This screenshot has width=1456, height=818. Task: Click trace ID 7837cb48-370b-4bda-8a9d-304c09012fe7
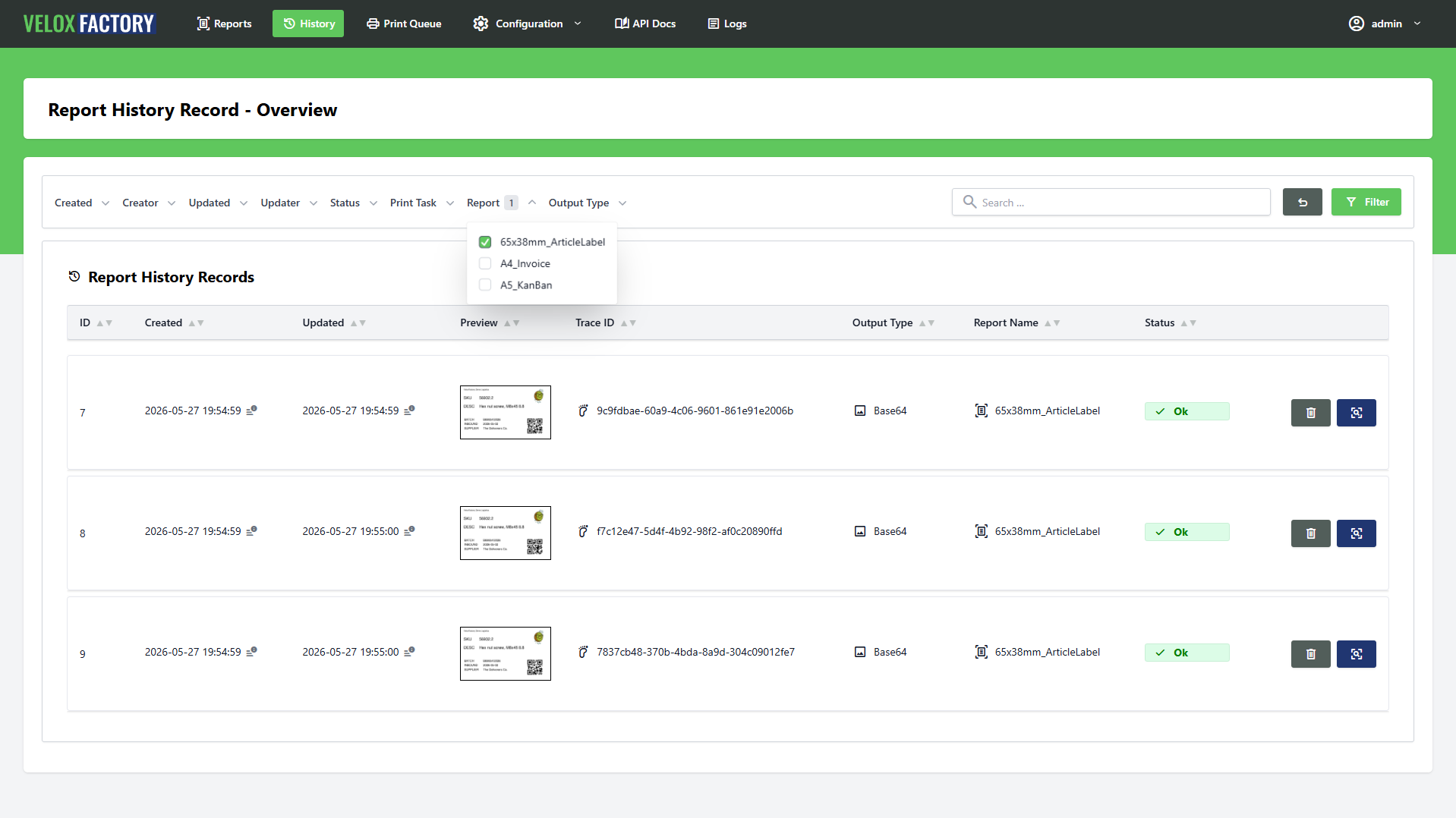pyautogui.click(x=695, y=652)
